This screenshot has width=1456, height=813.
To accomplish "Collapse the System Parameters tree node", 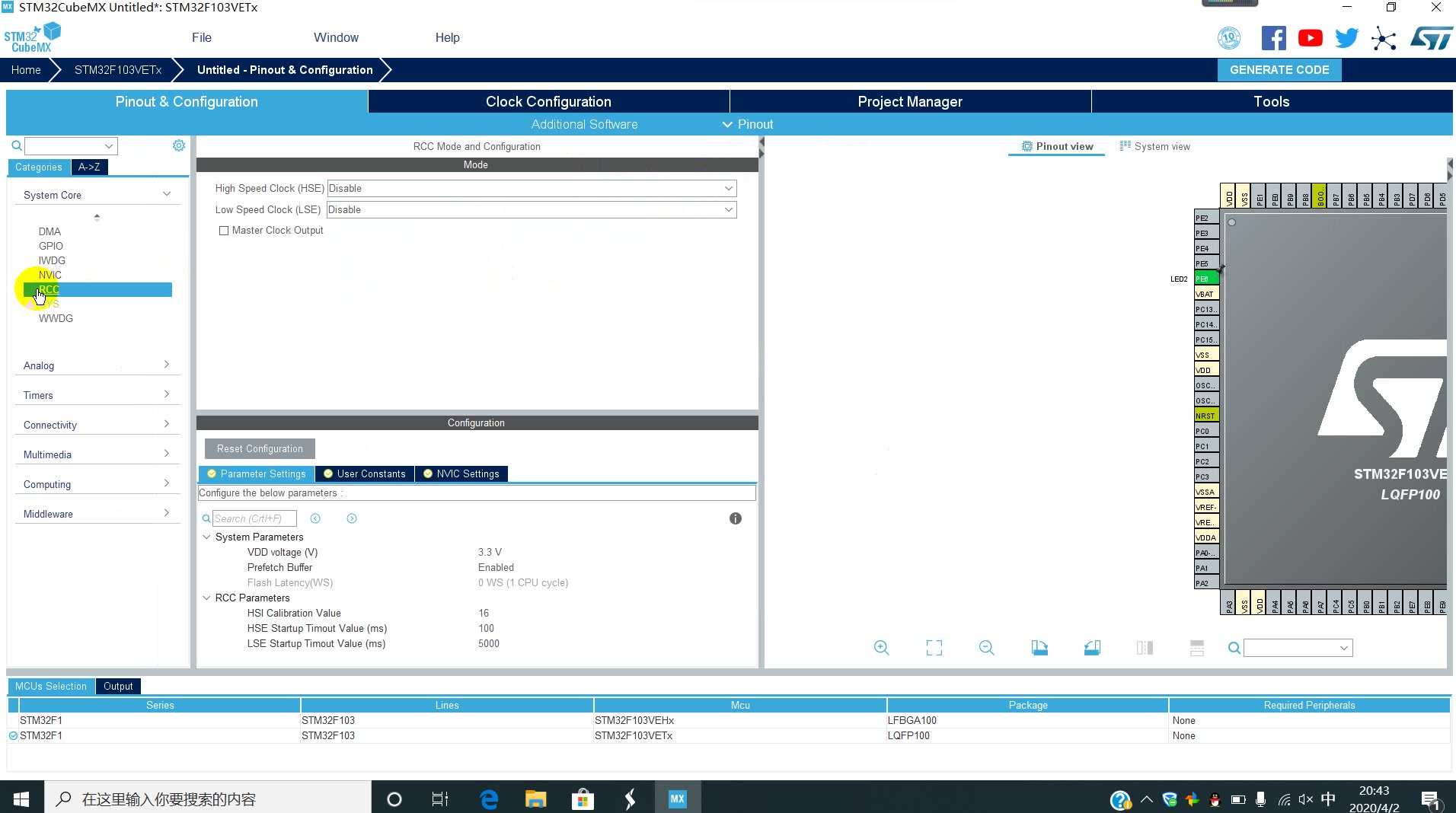I will point(206,537).
